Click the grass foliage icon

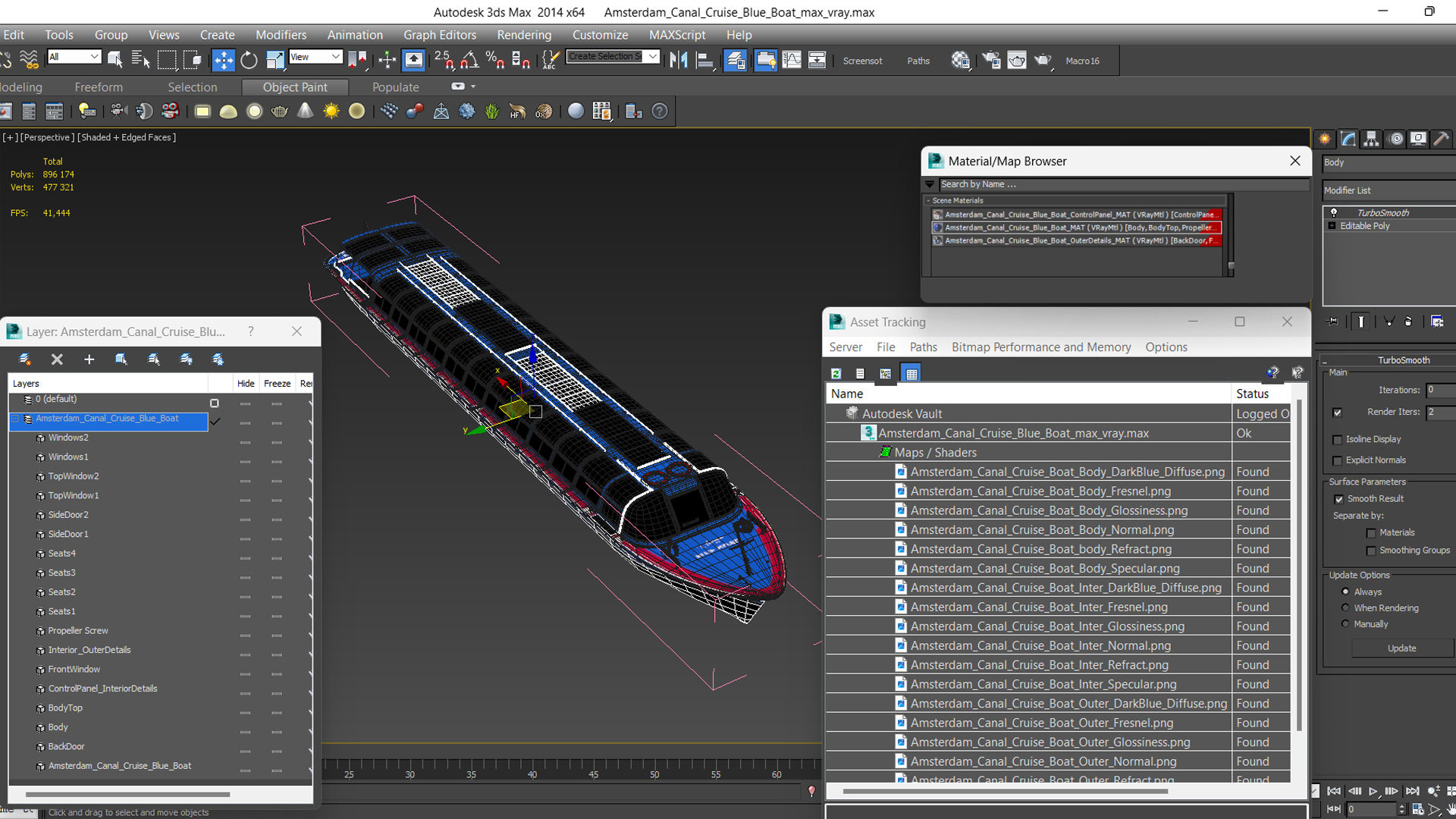point(492,111)
